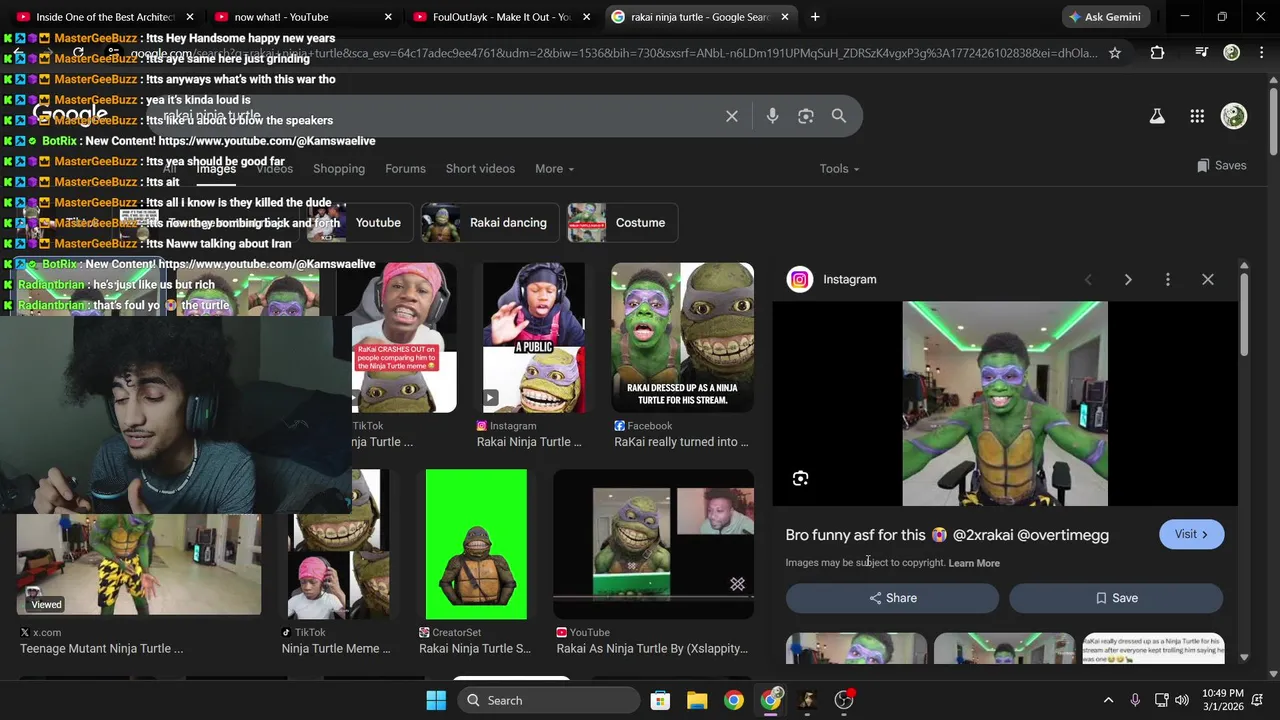This screenshot has height=720, width=1280.
Task: Open the taskbar clock showing 10:49 PM
Action: point(1223,700)
